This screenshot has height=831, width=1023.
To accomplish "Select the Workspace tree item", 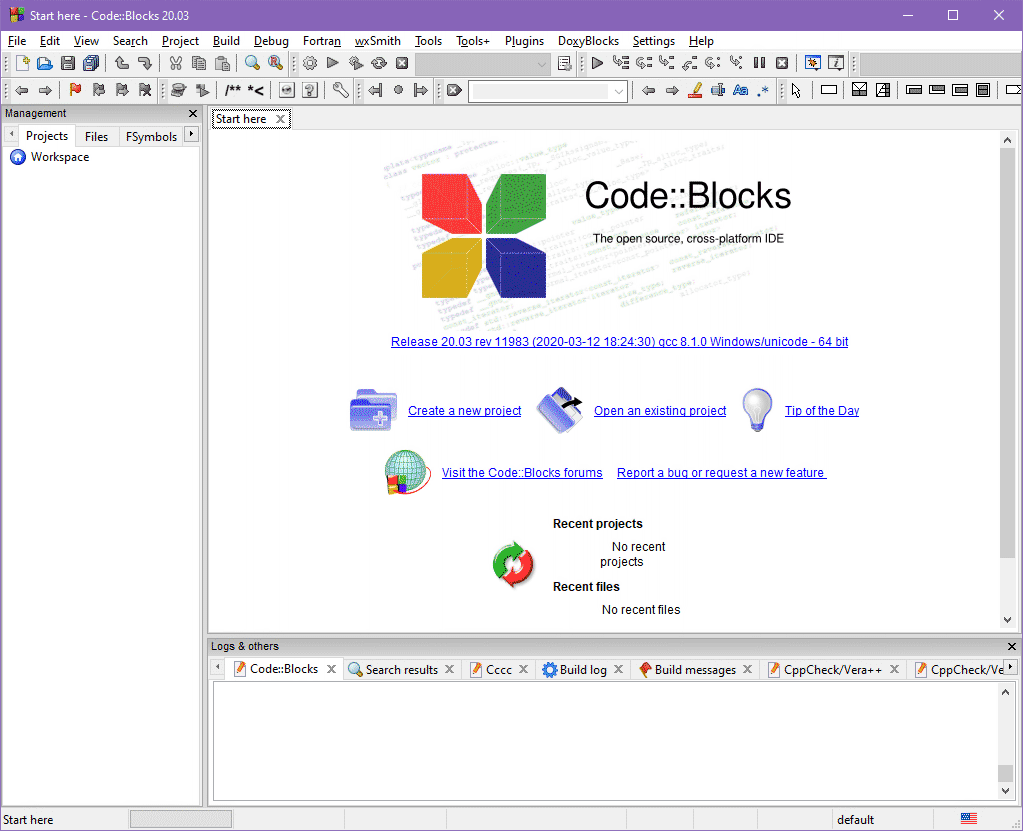I will tap(59, 157).
